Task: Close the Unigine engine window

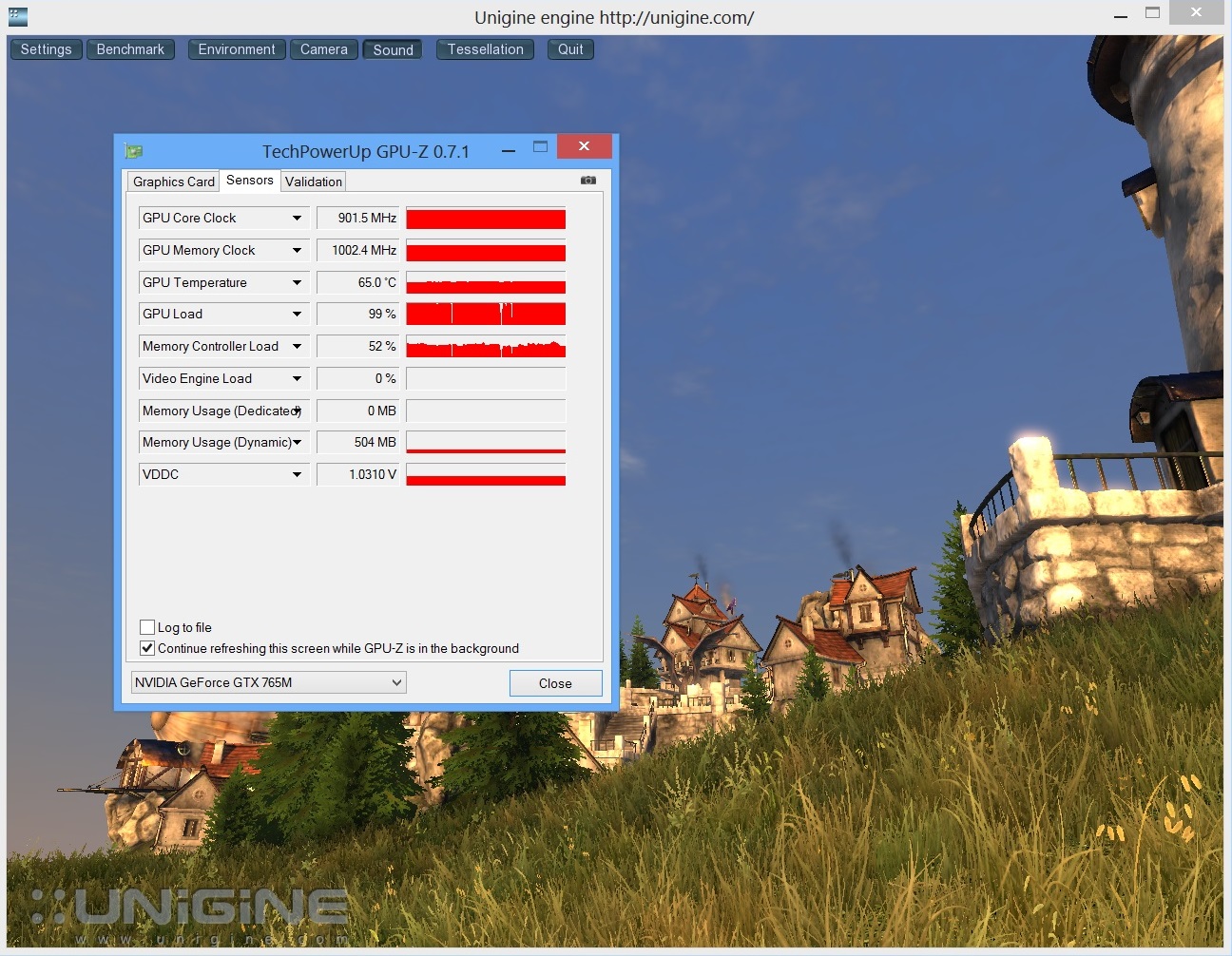Action: coord(1196,12)
